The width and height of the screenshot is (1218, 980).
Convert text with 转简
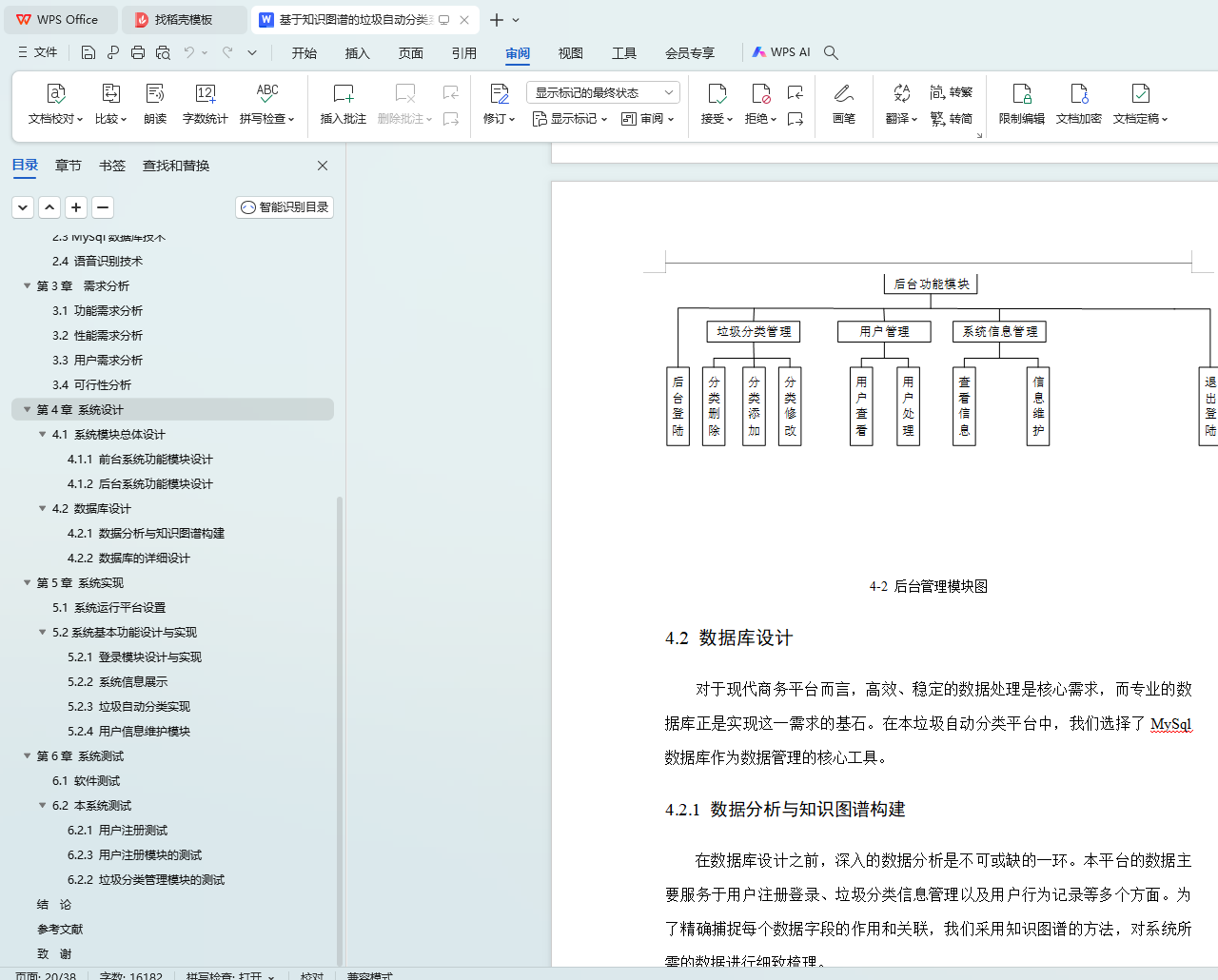click(952, 118)
